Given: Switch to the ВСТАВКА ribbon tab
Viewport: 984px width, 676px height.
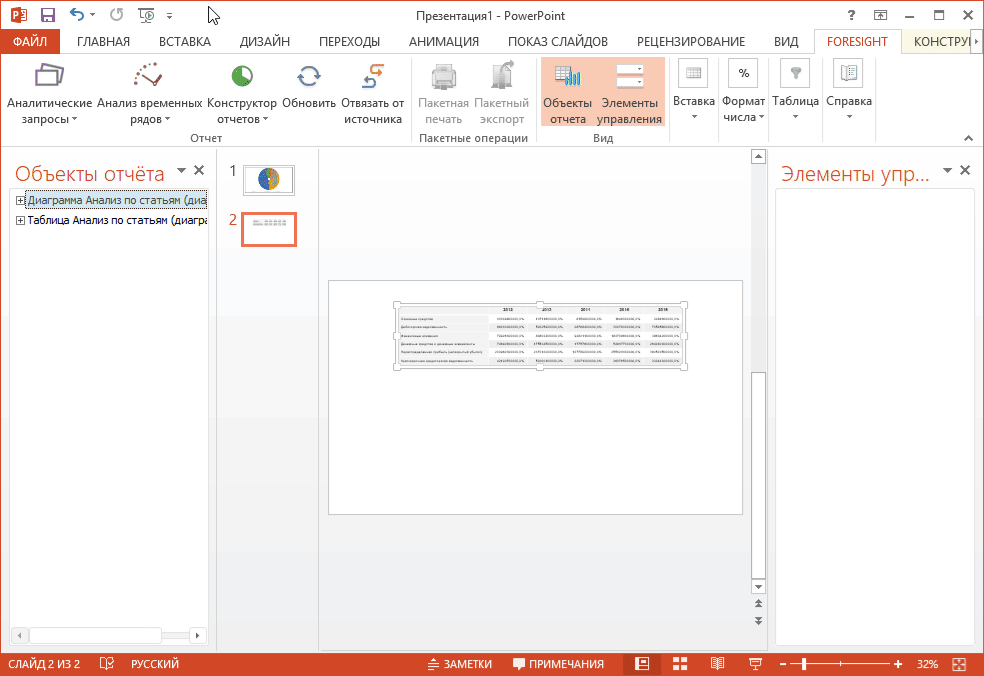Looking at the screenshot, I should (184, 41).
